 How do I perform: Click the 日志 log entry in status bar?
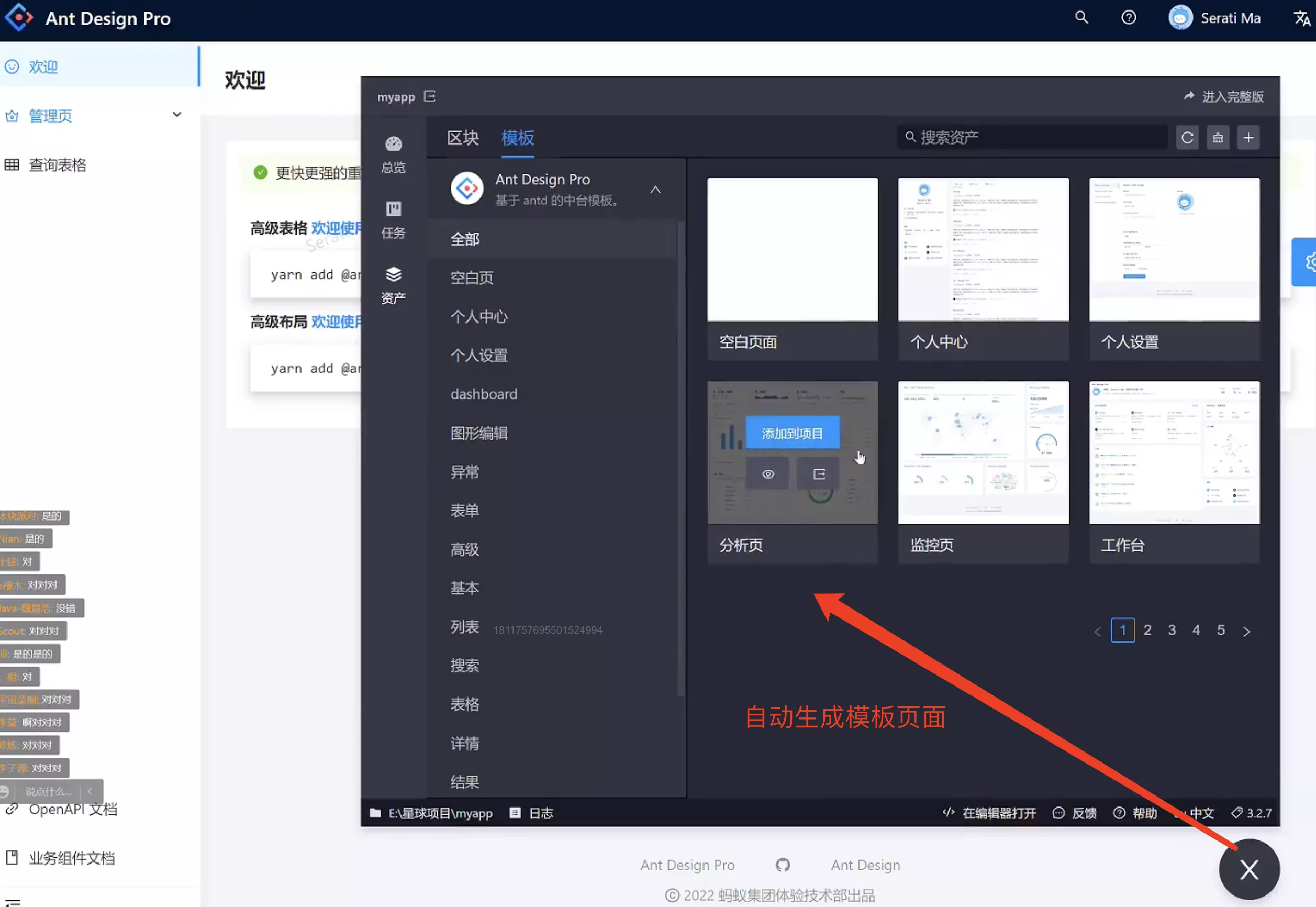[x=531, y=813]
